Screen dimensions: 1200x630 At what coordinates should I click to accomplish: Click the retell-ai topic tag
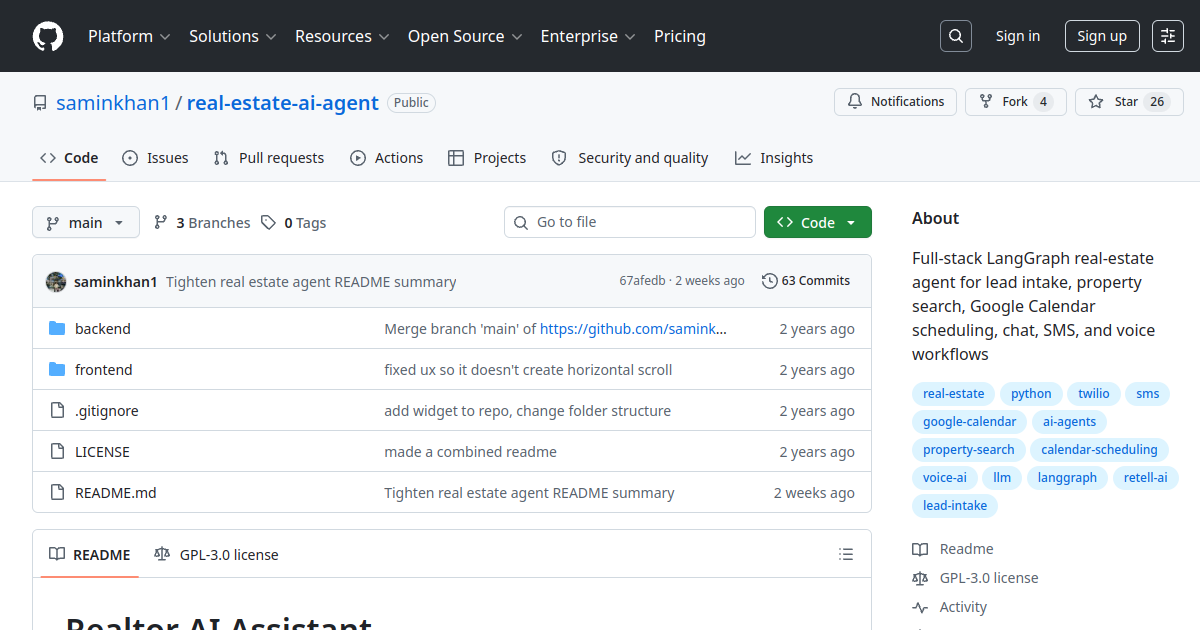pos(1145,478)
